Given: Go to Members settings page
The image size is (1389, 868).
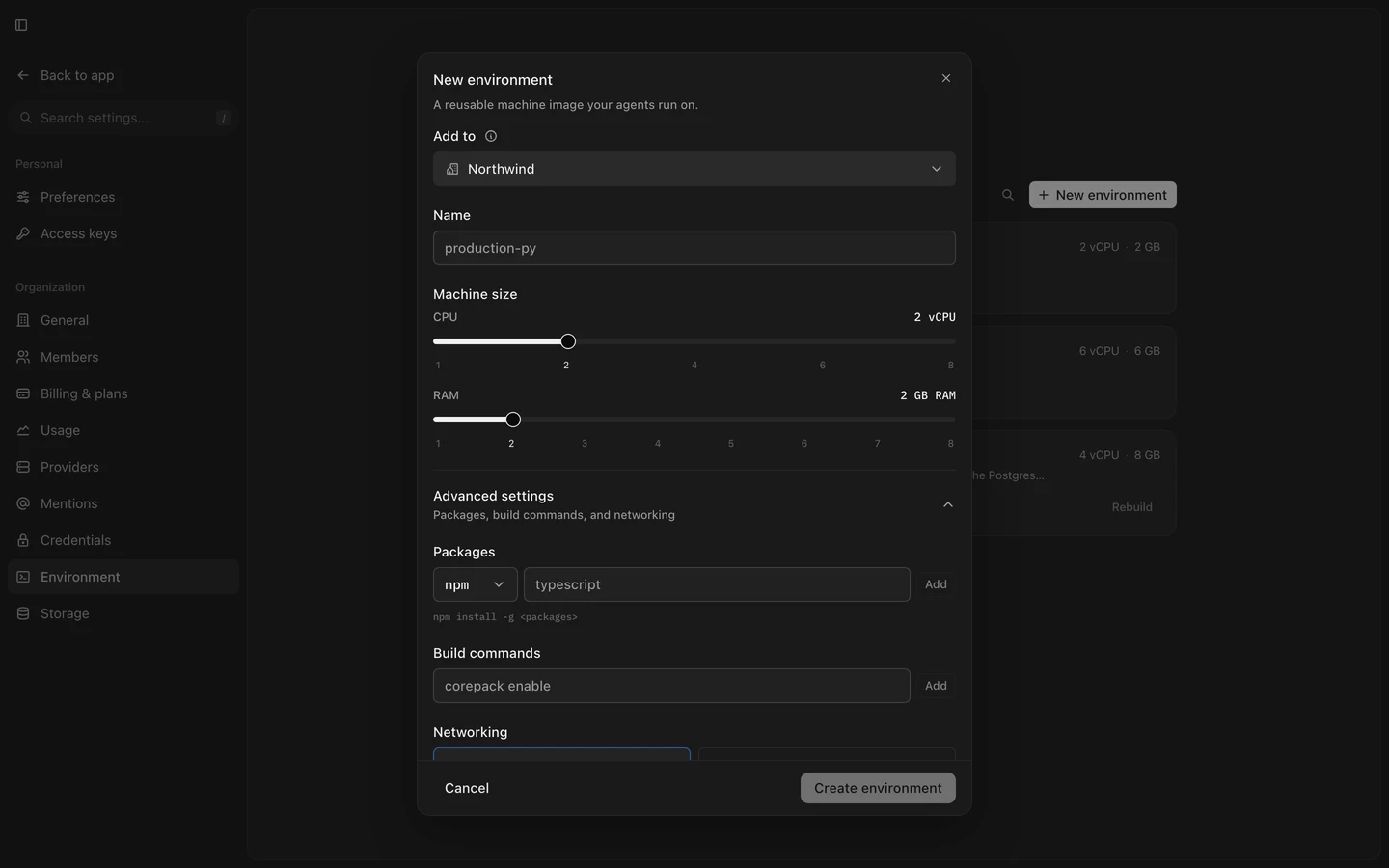Looking at the screenshot, I should pos(123,357).
